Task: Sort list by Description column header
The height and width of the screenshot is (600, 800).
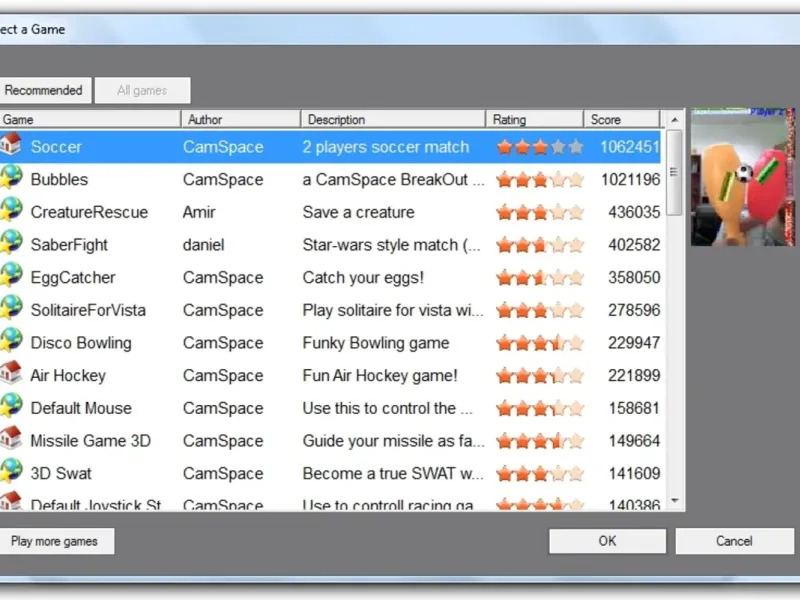Action: 393,119
